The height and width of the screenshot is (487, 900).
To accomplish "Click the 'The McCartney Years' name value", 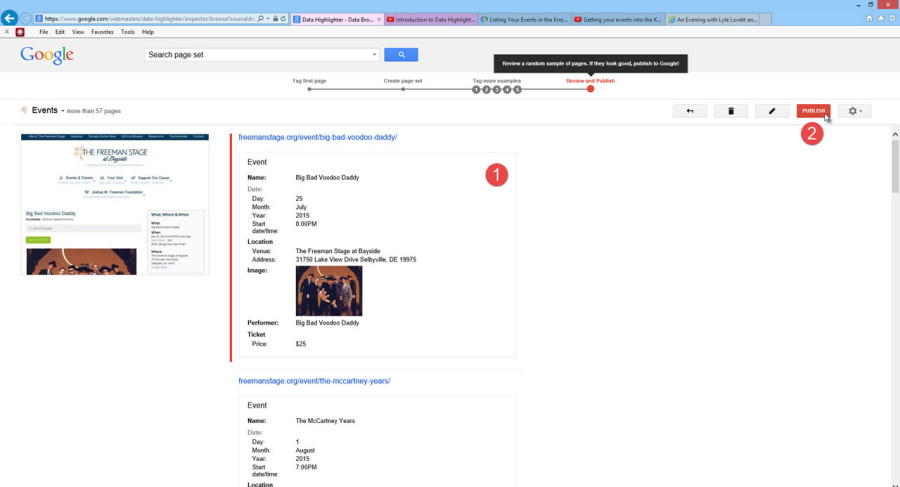I will 325,421.
